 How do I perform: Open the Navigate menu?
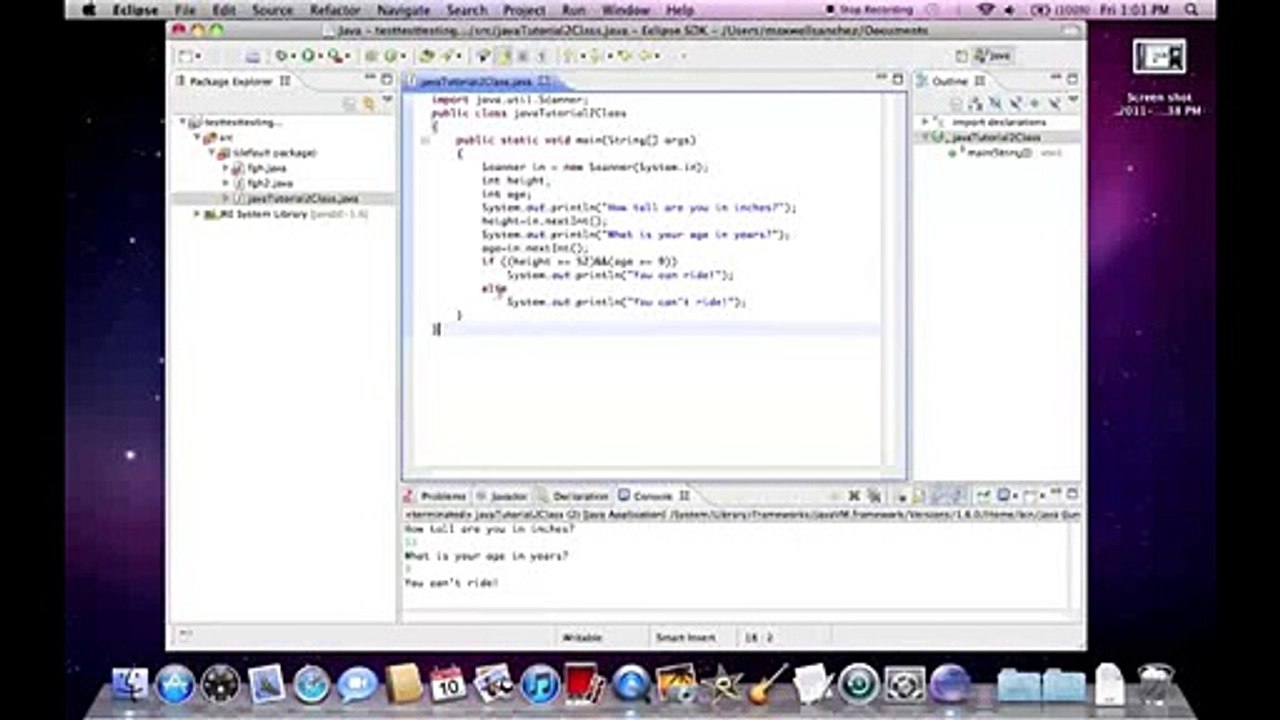[x=403, y=10]
